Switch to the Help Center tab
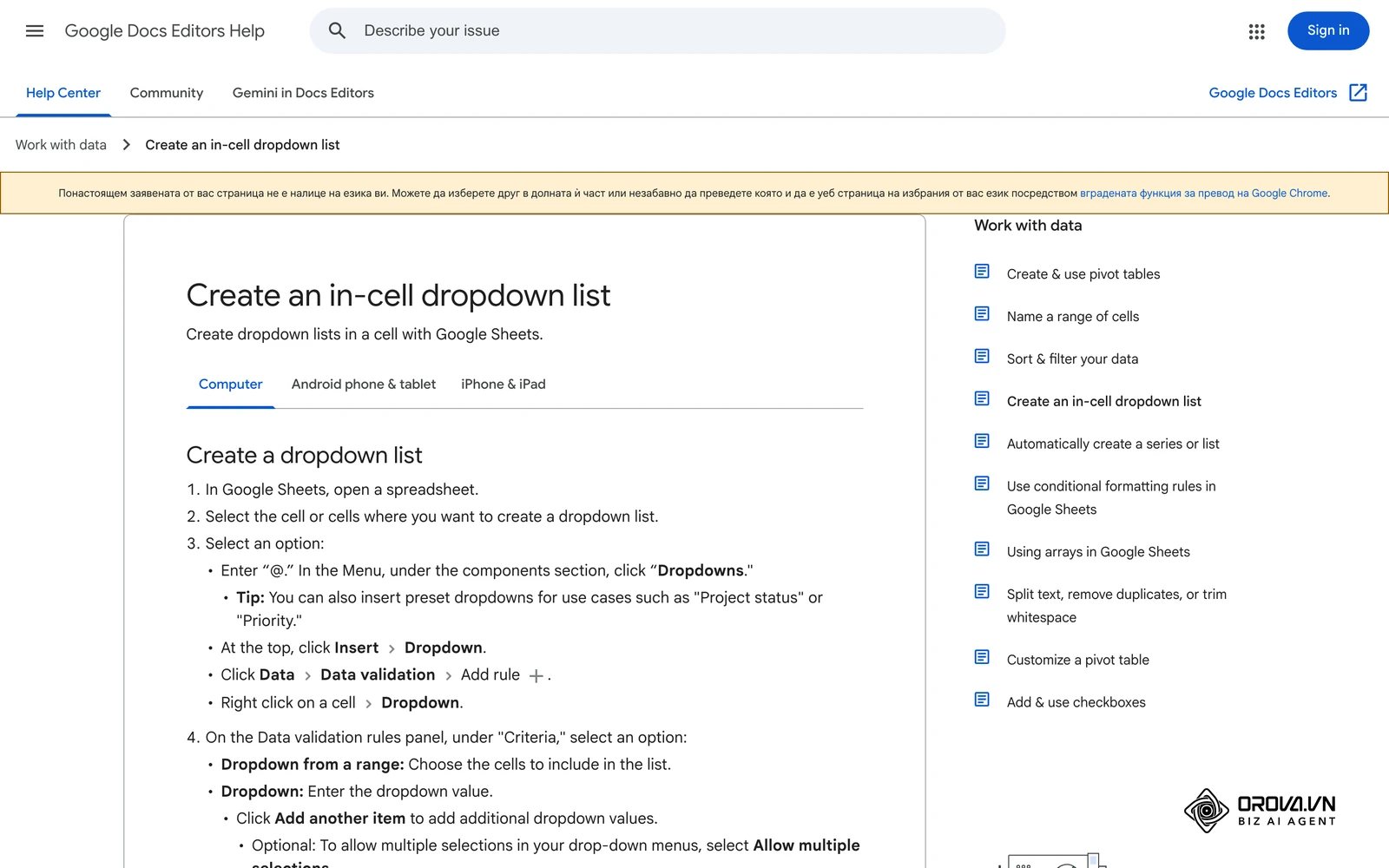 click(63, 93)
